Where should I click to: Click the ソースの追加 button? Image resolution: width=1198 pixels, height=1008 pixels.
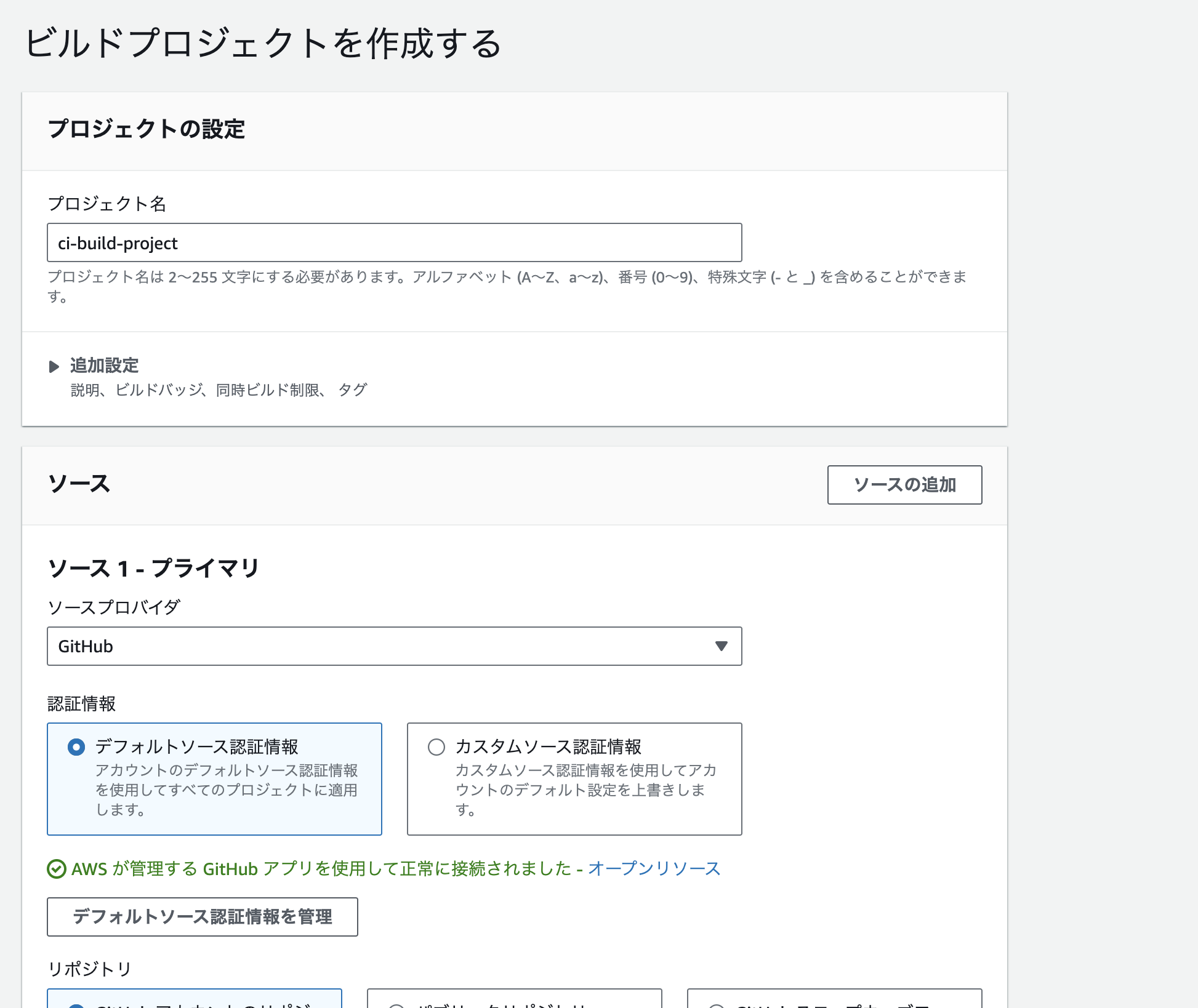904,485
